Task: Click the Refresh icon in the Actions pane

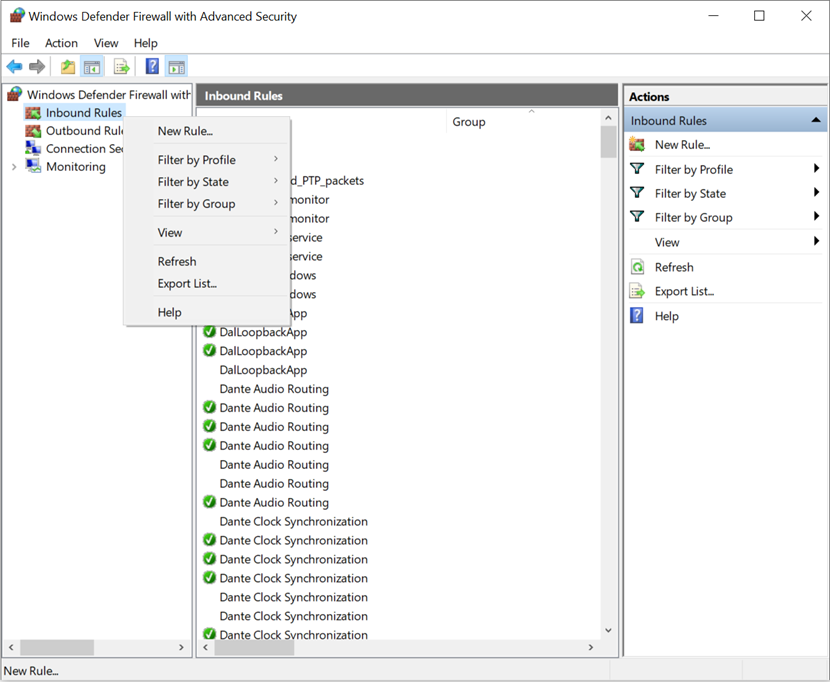Action: [637, 267]
